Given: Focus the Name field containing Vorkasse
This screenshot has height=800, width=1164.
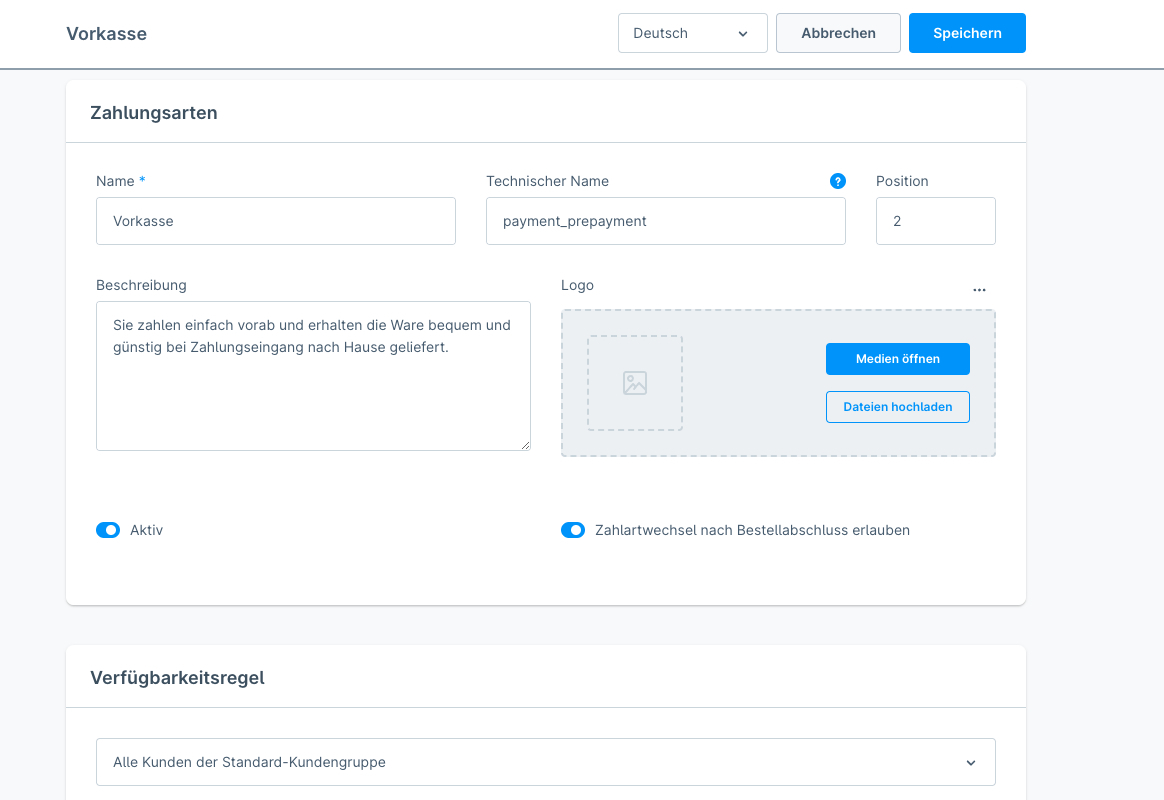Looking at the screenshot, I should tap(275, 221).
